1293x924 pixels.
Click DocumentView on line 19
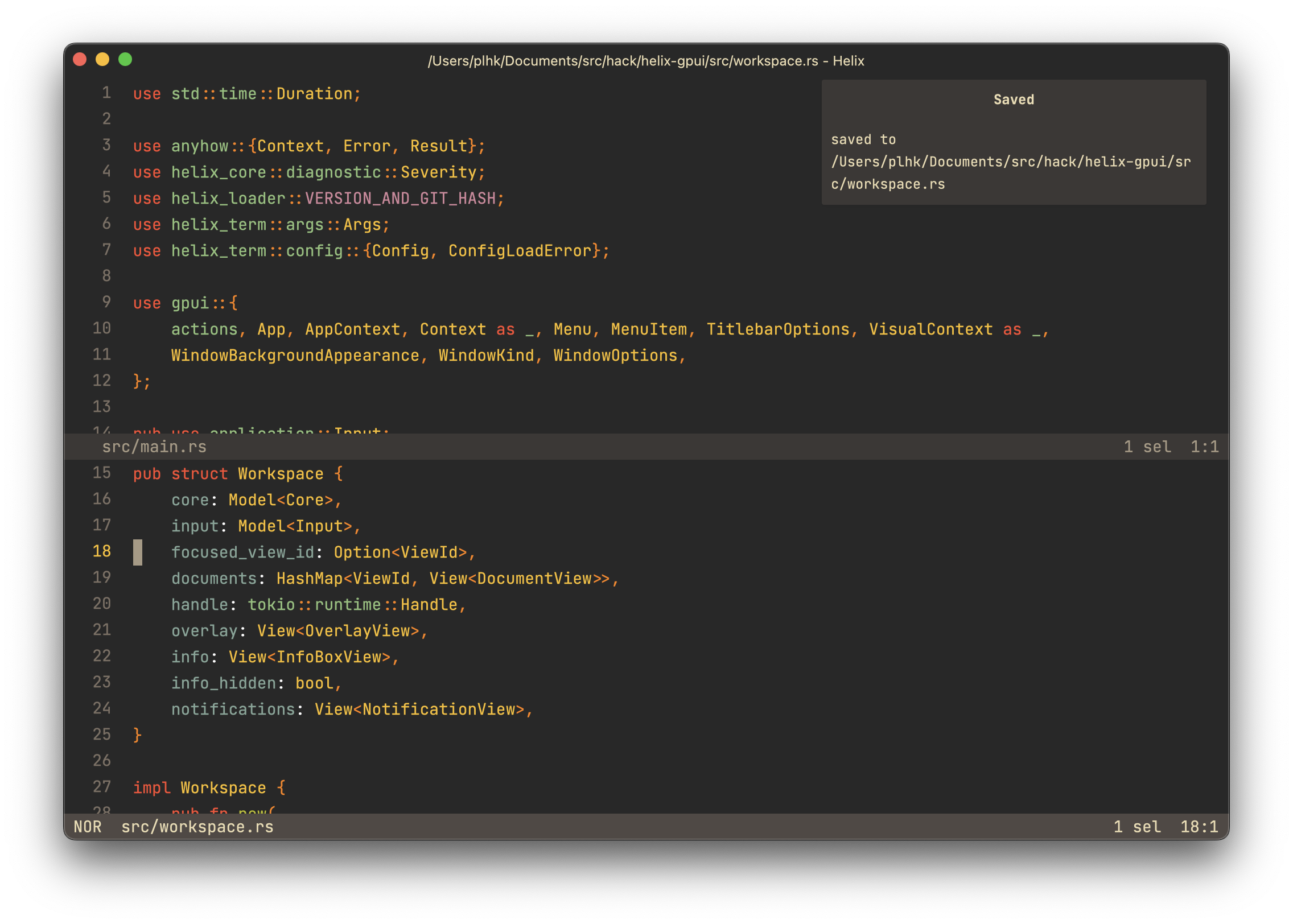534,579
